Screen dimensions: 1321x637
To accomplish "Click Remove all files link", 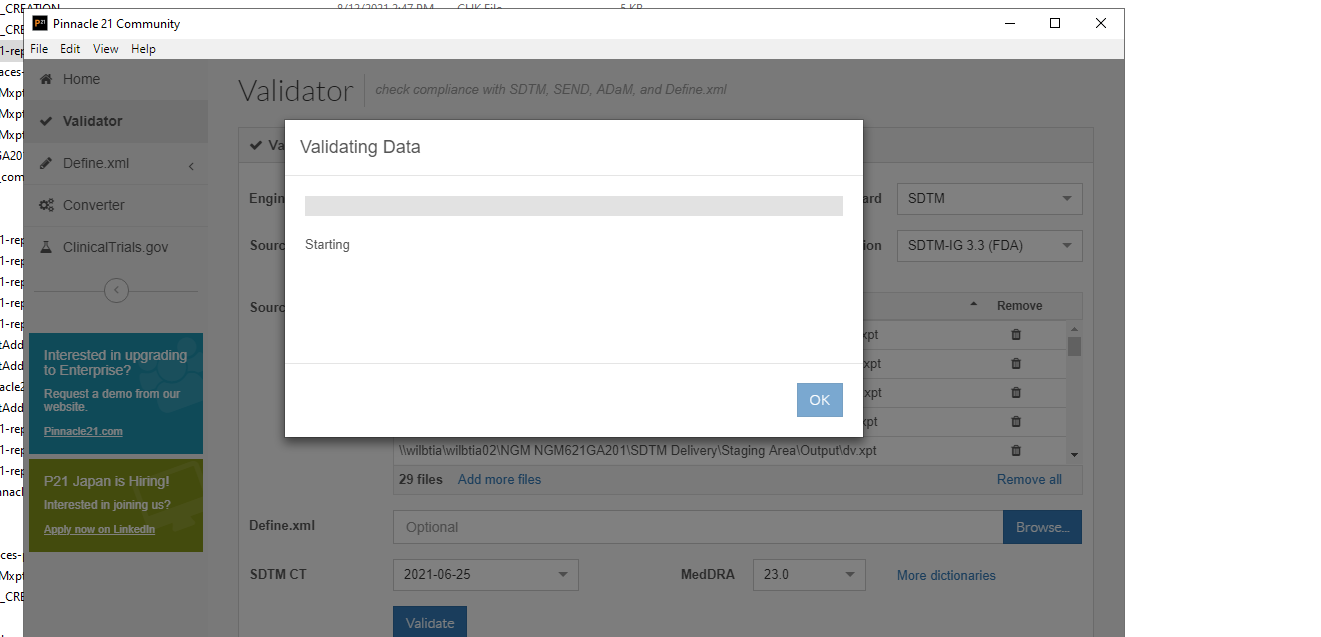I will coord(1029,479).
